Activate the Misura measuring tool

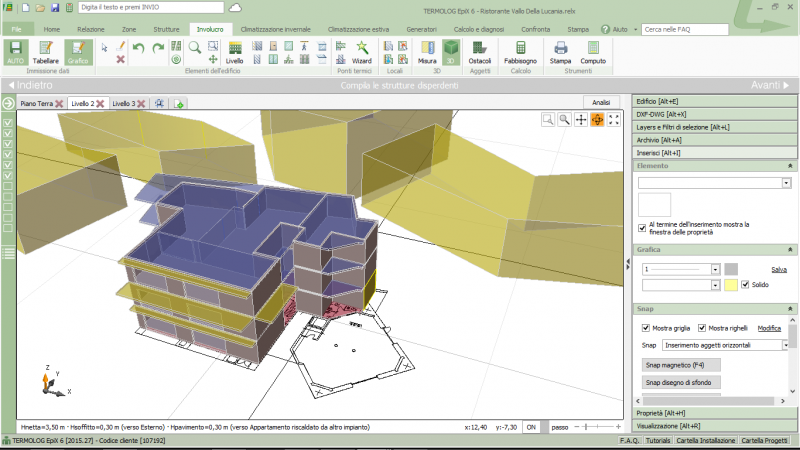pos(427,51)
